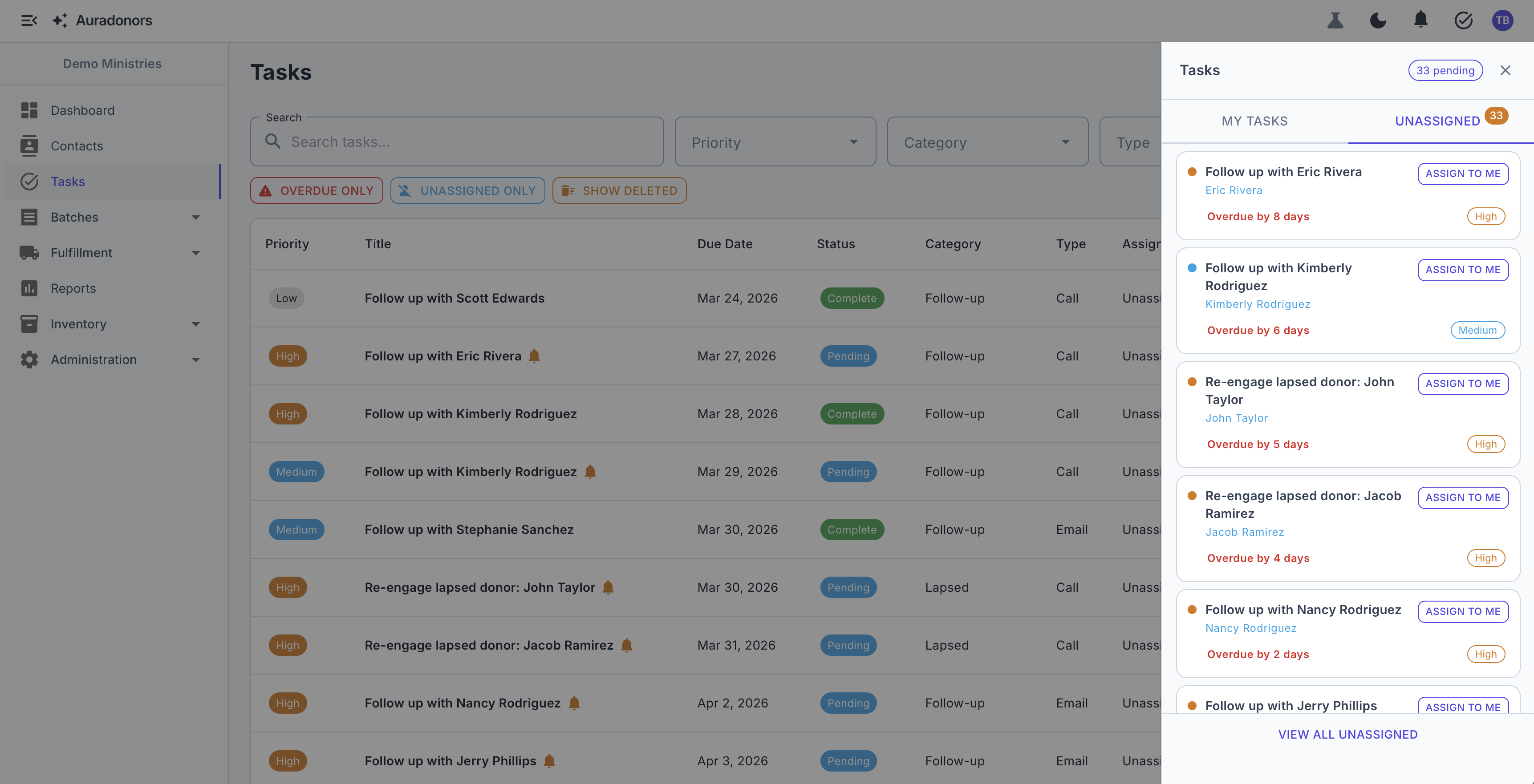
Task: Close the Tasks side panel
Action: (1505, 71)
